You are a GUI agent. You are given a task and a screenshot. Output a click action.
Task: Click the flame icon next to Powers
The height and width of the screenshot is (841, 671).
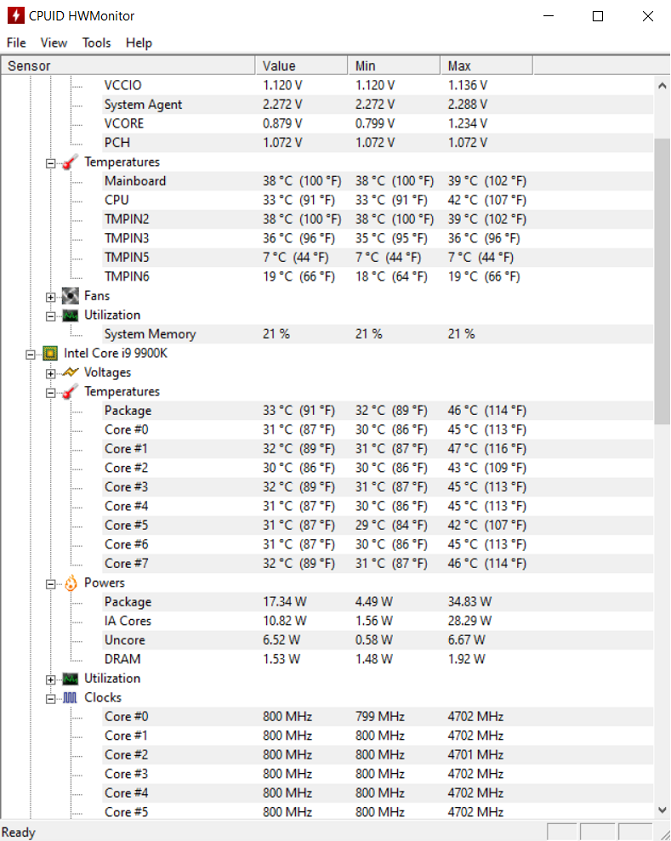click(70, 583)
